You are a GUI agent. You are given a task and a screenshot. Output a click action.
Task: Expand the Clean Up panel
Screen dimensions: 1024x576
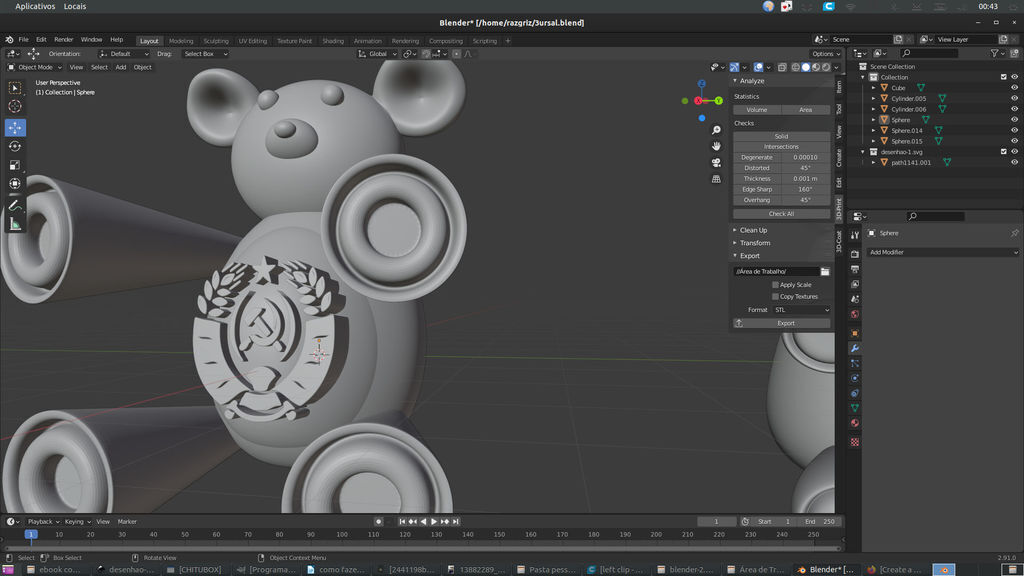(753, 231)
